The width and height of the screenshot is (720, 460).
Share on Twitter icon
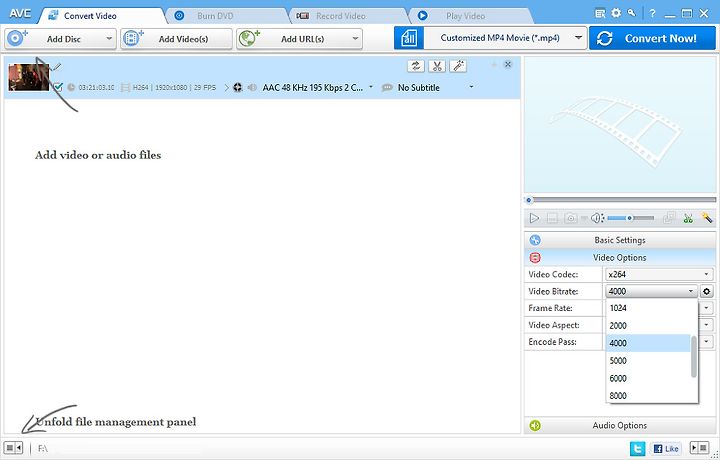coord(637,448)
